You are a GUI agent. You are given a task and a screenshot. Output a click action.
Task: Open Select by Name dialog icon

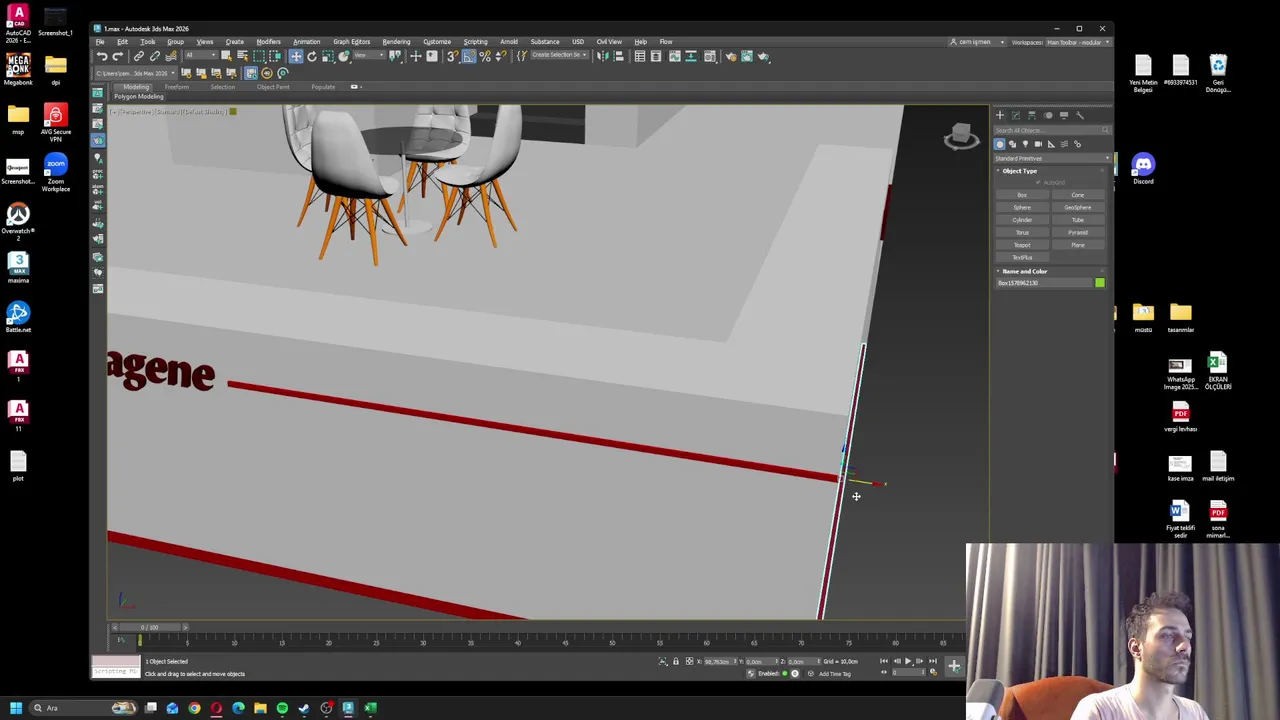242,56
